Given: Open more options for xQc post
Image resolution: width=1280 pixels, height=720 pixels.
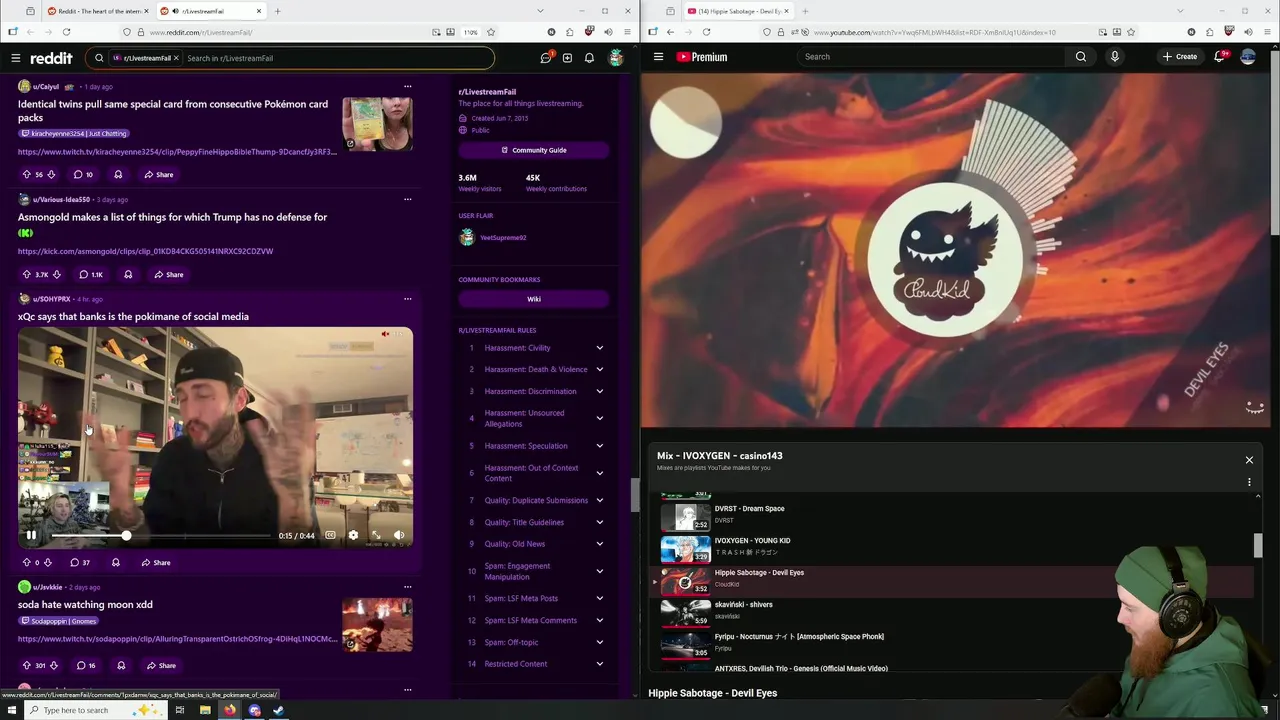Looking at the screenshot, I should 407,298.
